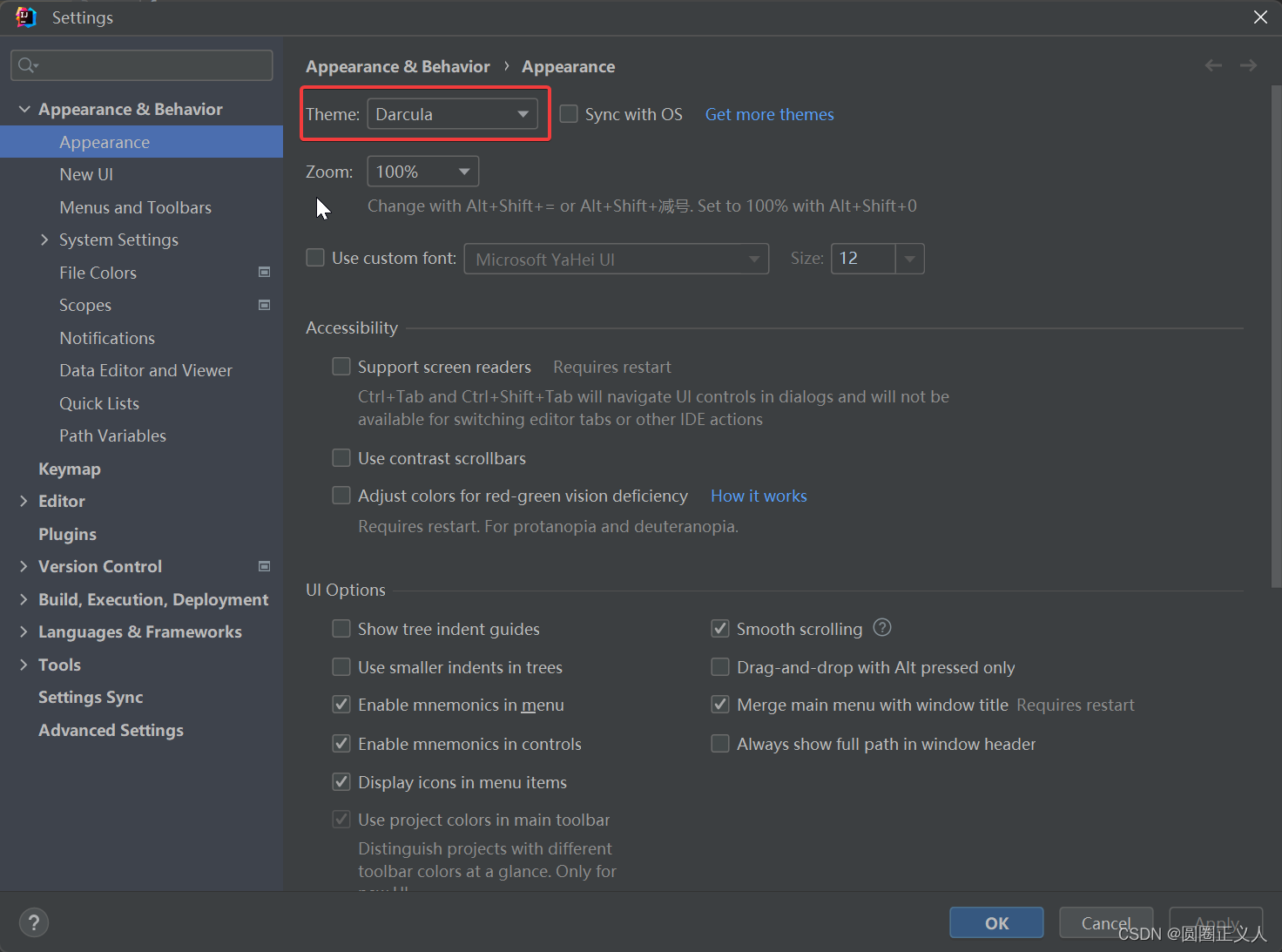Image resolution: width=1282 pixels, height=952 pixels.
Task: Uncheck Merge main menu with window title
Action: pos(720,705)
